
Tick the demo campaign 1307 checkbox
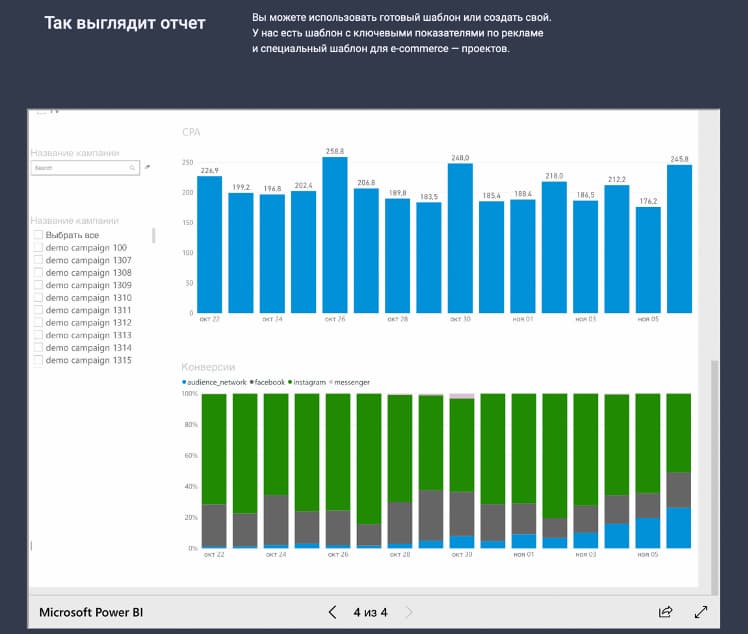(x=39, y=260)
